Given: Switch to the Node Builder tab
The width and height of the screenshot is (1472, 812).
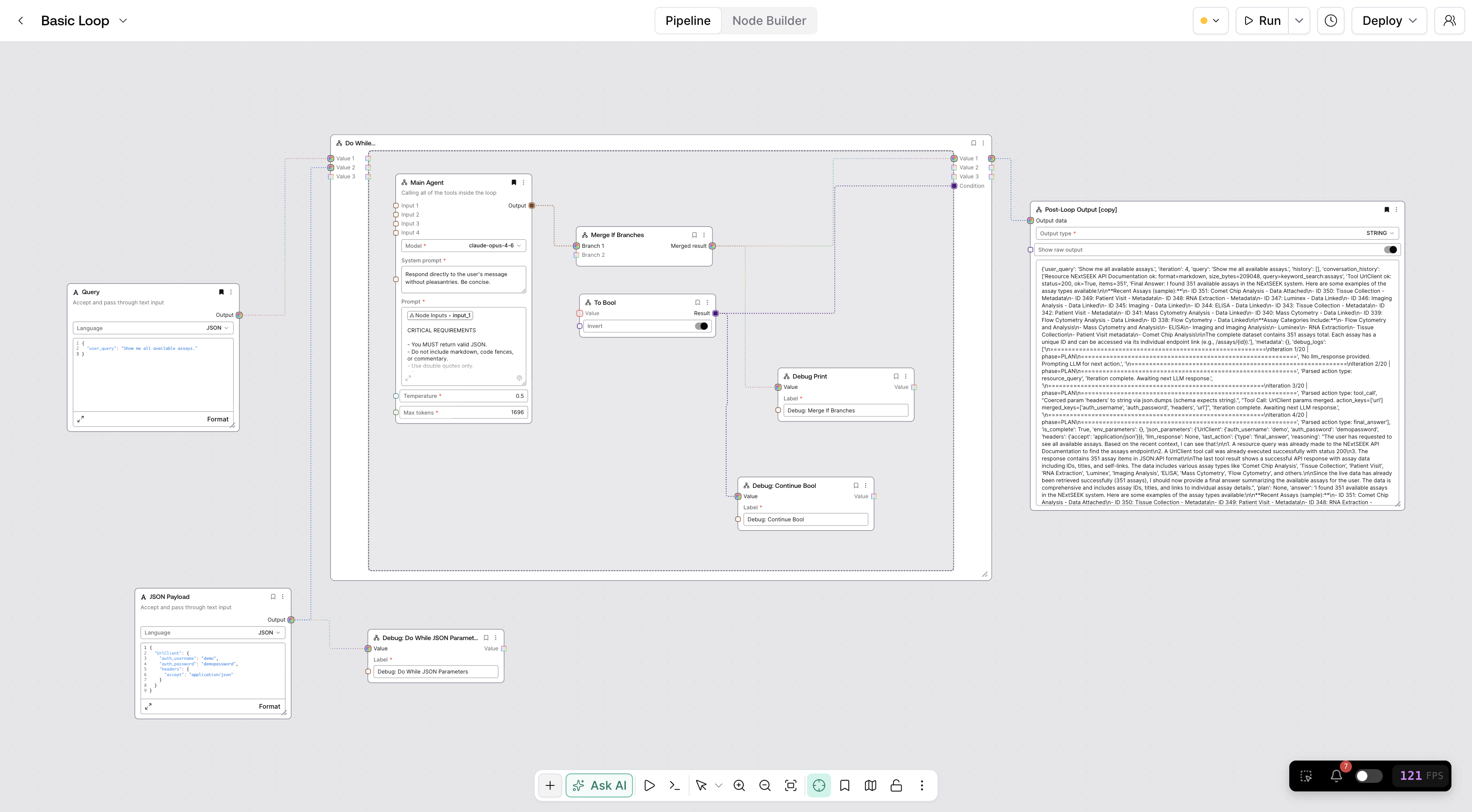Looking at the screenshot, I should click(x=769, y=21).
